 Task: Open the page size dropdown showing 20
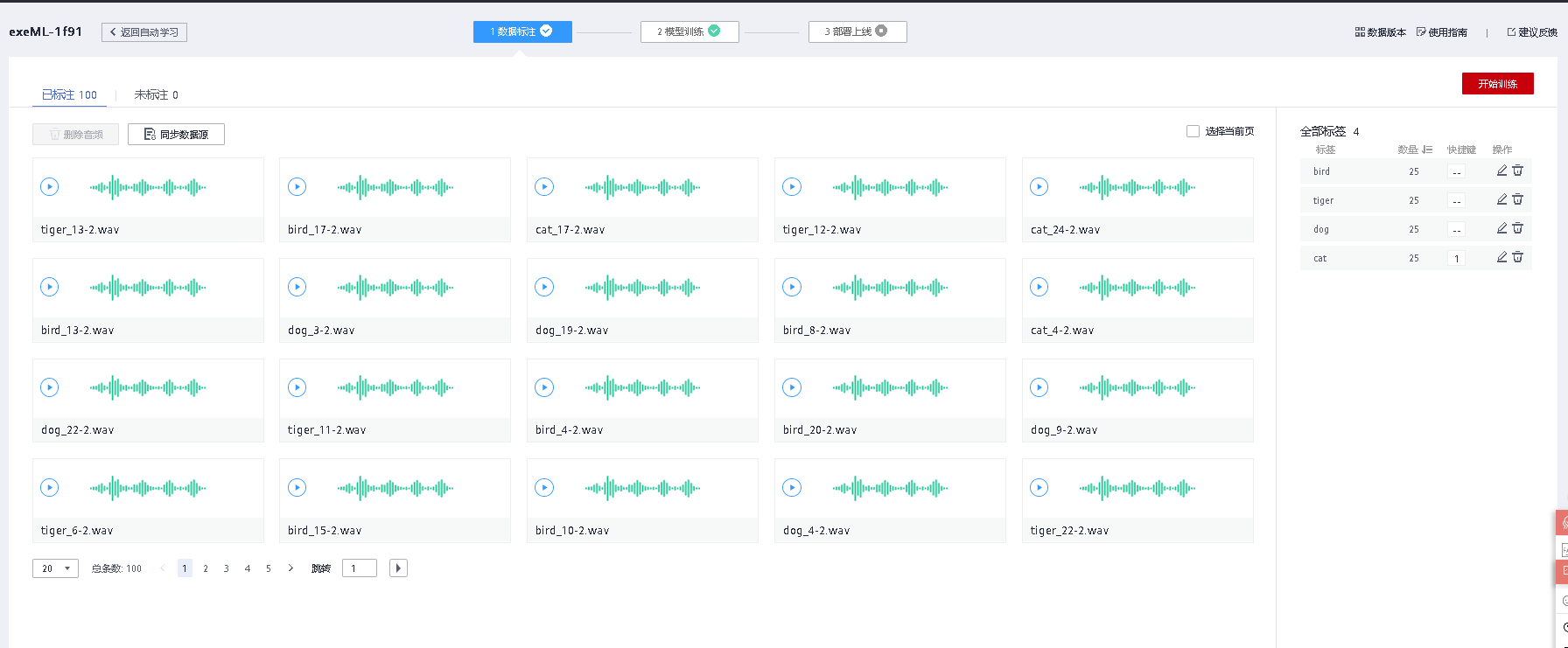coord(55,568)
